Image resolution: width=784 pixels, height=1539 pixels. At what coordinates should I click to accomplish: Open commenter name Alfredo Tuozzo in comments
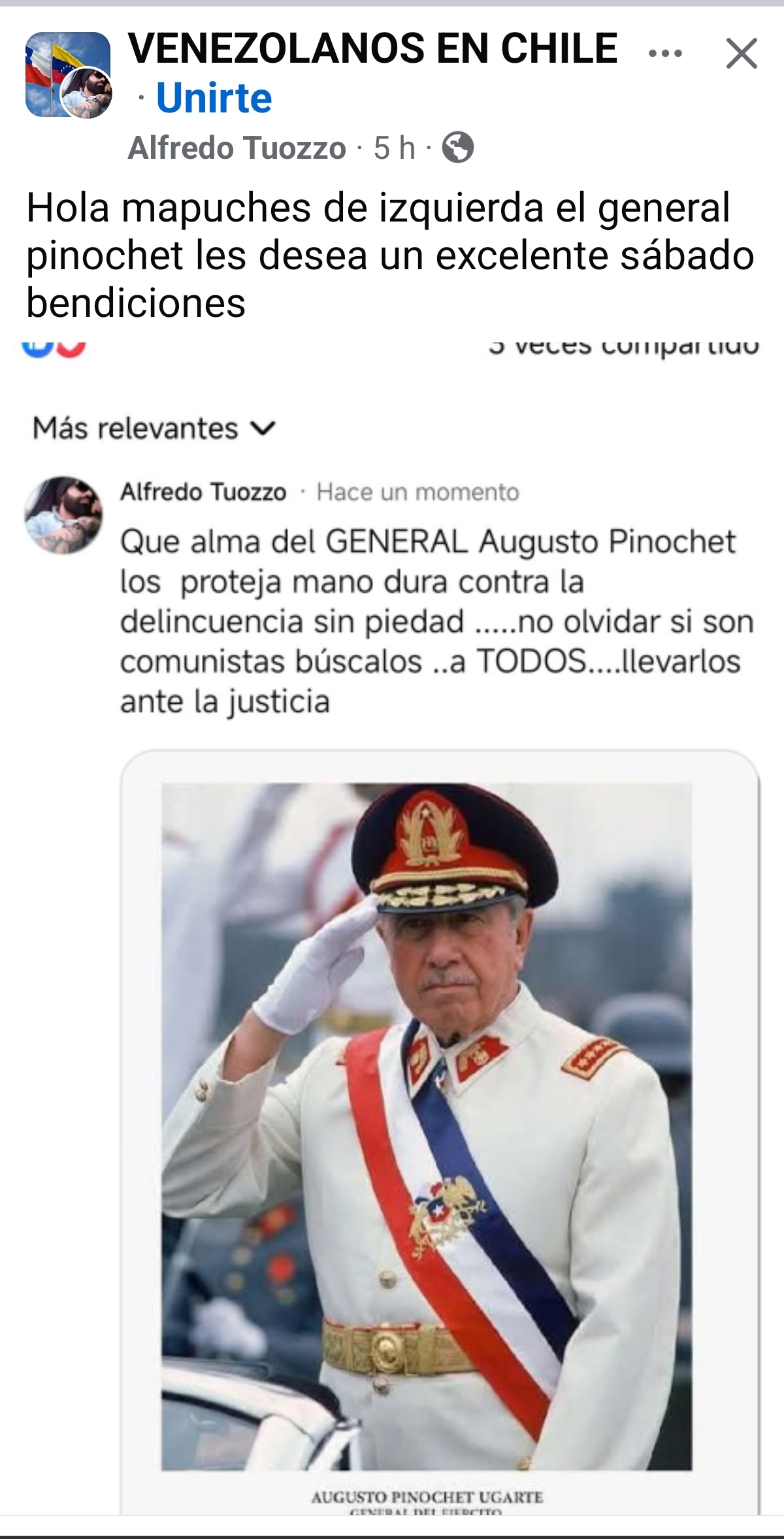coord(203,492)
